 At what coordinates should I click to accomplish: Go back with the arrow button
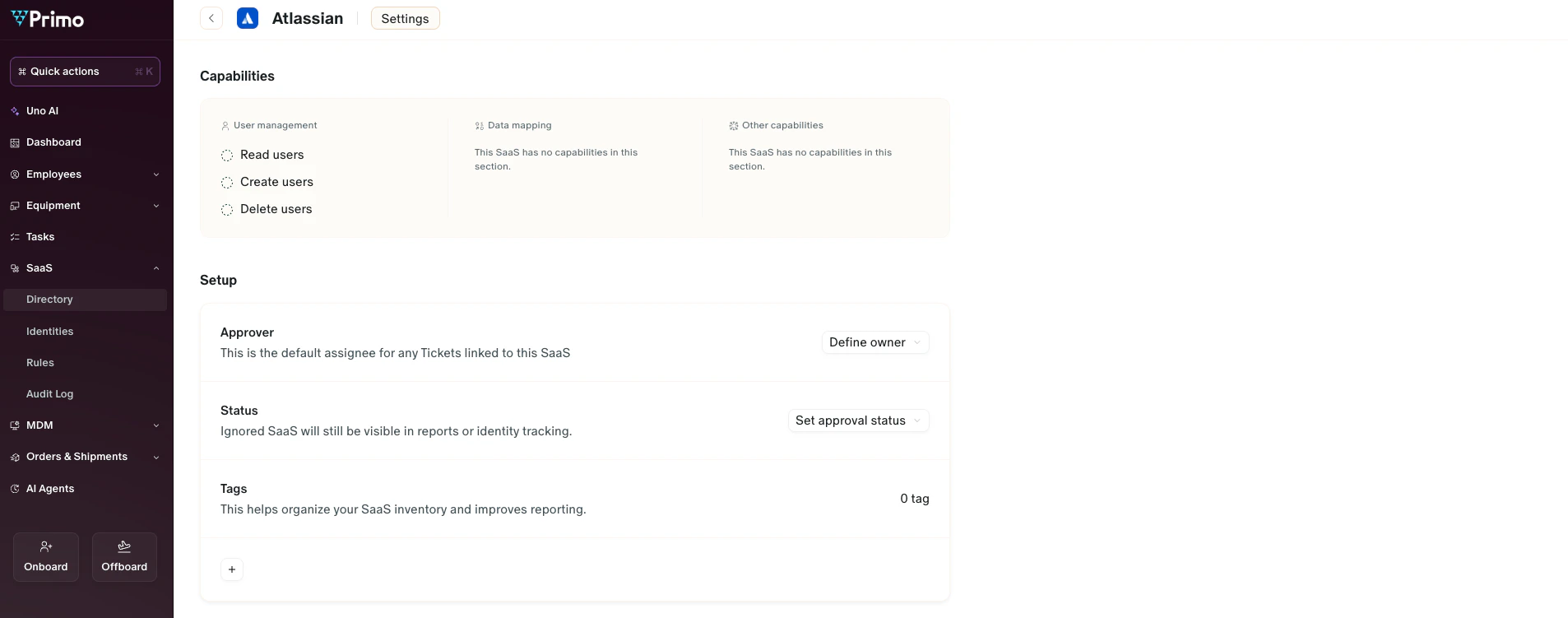211,18
